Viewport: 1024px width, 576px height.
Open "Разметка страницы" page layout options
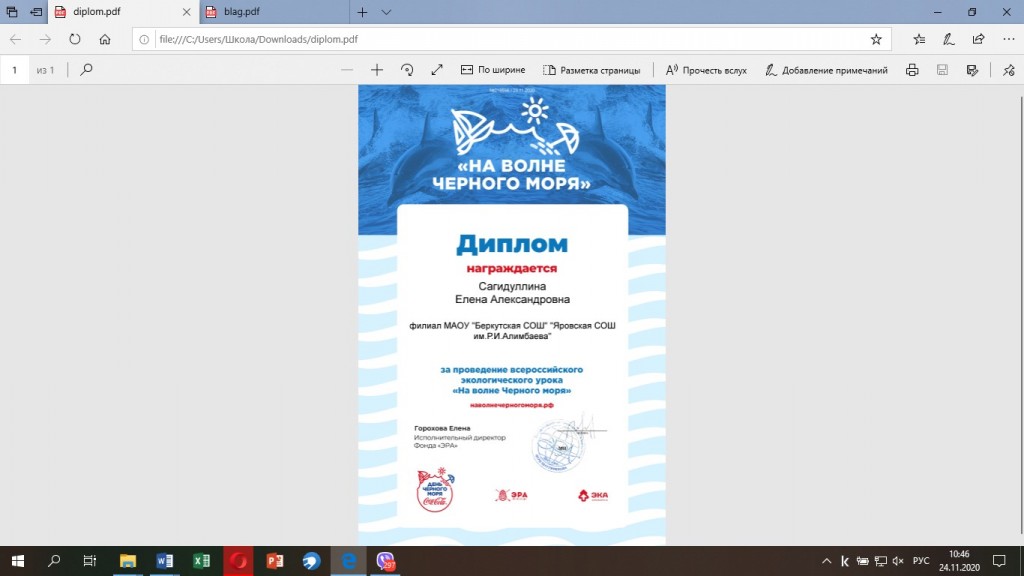click(x=590, y=70)
